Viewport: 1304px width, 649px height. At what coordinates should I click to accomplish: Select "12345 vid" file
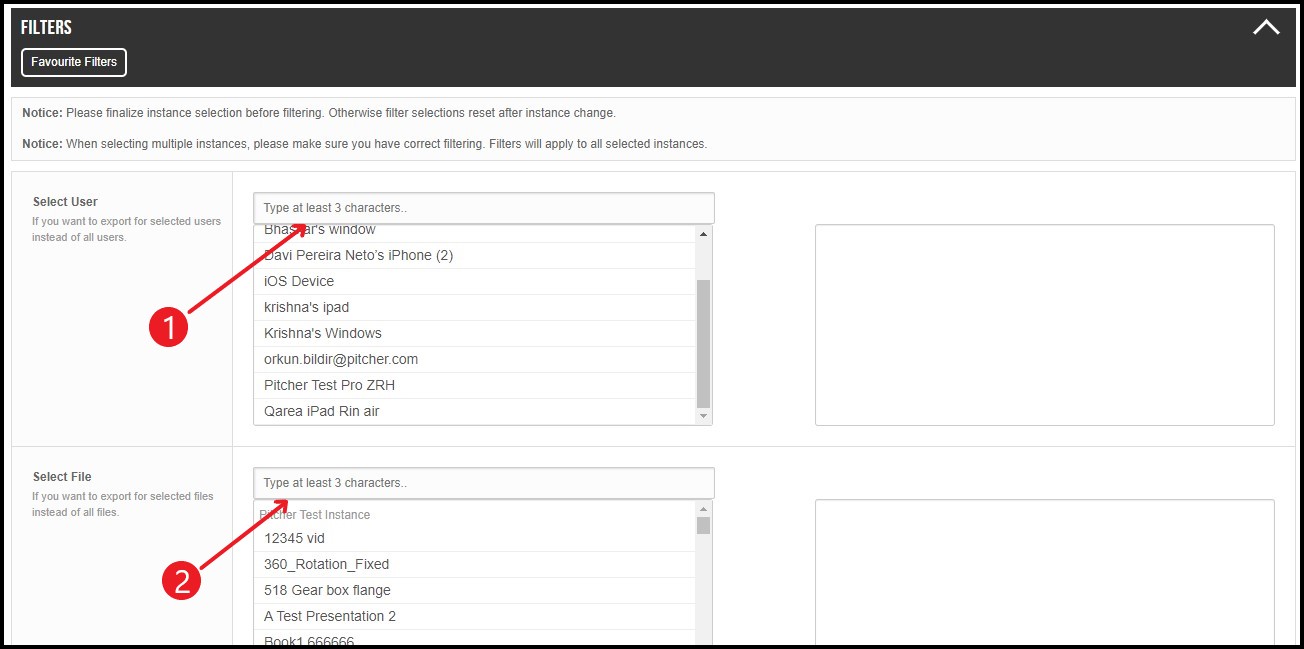(294, 538)
